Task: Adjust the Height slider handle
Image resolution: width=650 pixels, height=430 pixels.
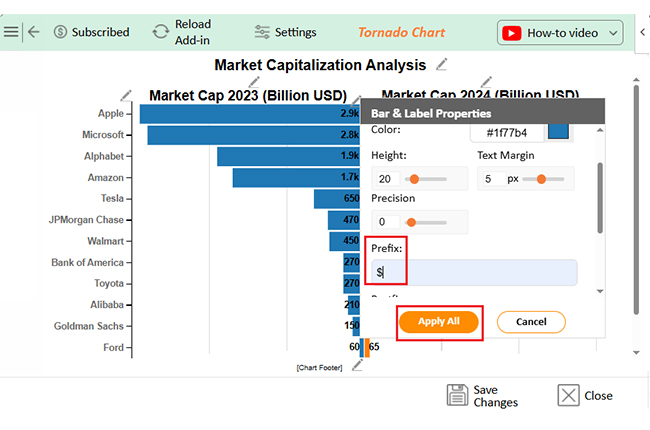Action: click(x=414, y=179)
